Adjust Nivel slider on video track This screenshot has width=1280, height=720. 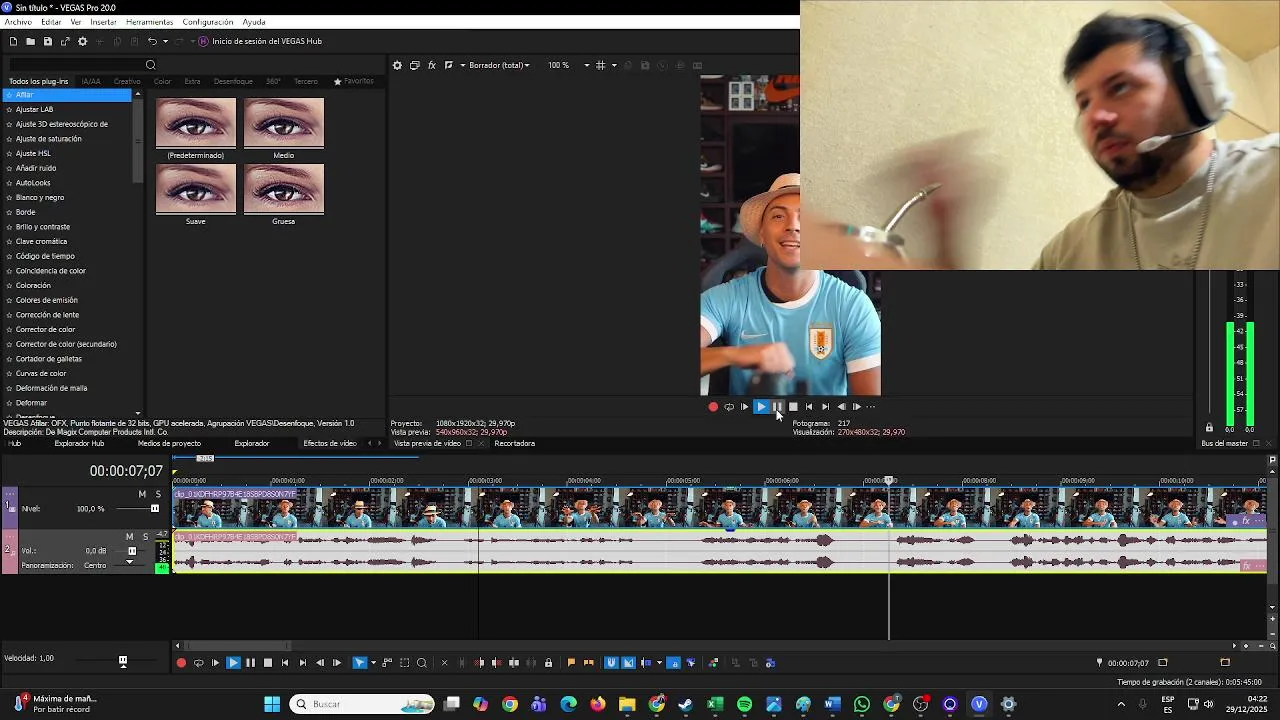154,508
